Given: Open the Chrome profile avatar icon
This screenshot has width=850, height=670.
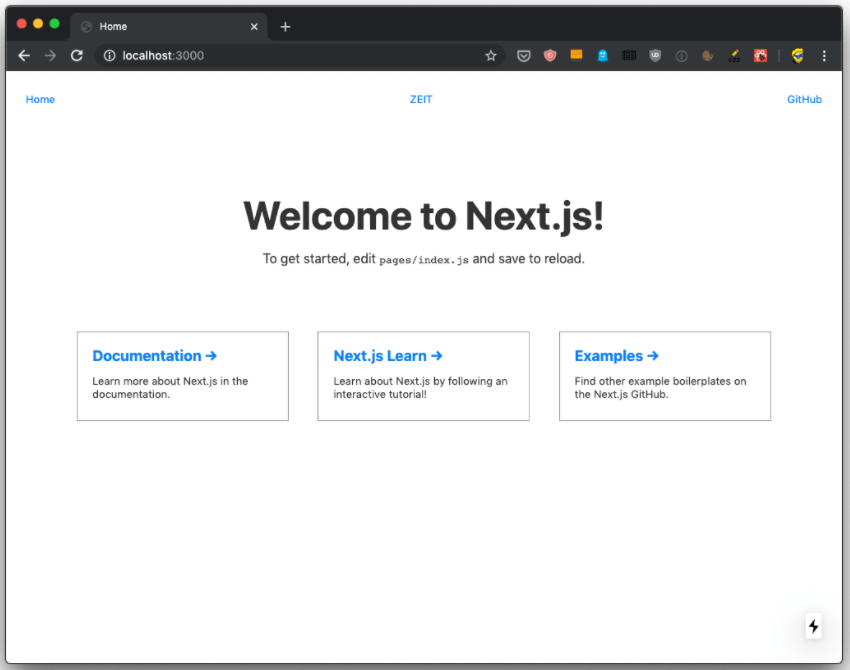Looking at the screenshot, I should click(x=797, y=55).
